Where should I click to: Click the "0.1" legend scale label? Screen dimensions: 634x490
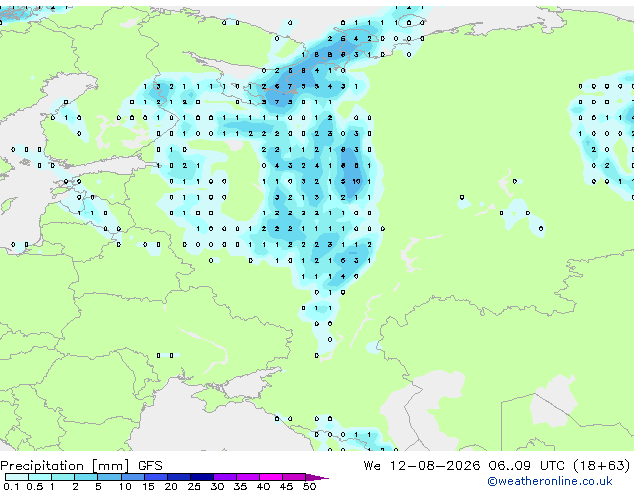pos(11,486)
